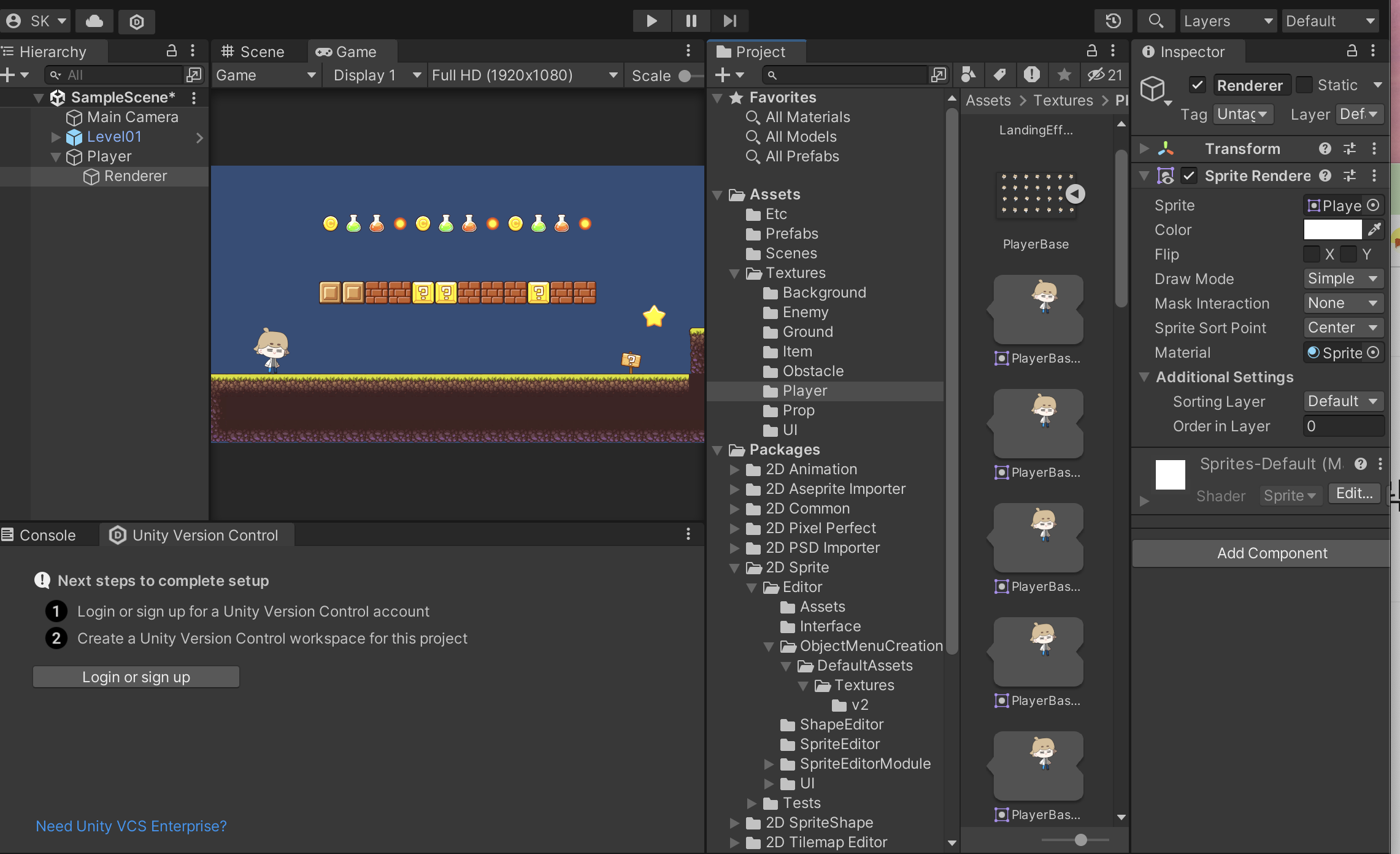Lock the Hierarchy panel
Screen dimensions: 1400x854
(172, 51)
